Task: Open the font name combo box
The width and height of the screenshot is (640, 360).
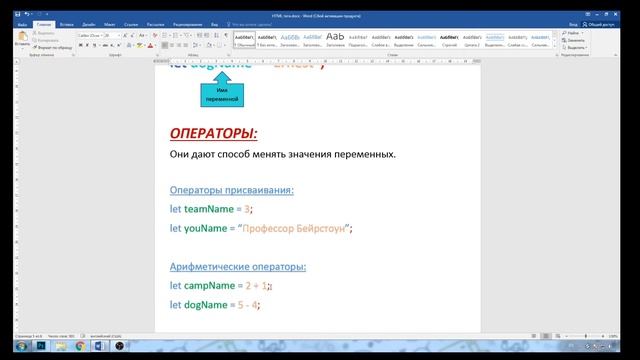Action: (90, 36)
